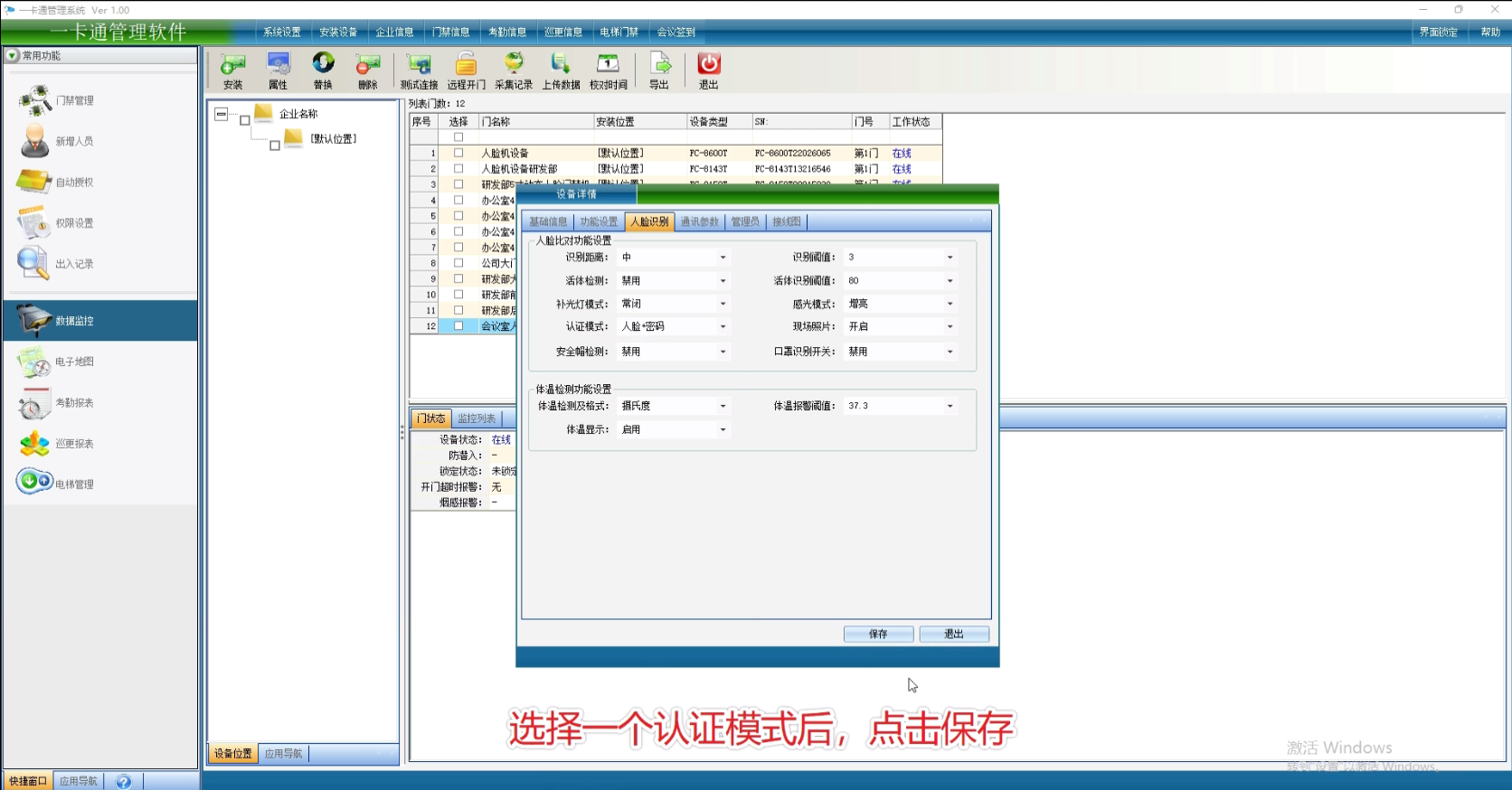Open the 口罩识别开关 dropdown

pyautogui.click(x=950, y=352)
